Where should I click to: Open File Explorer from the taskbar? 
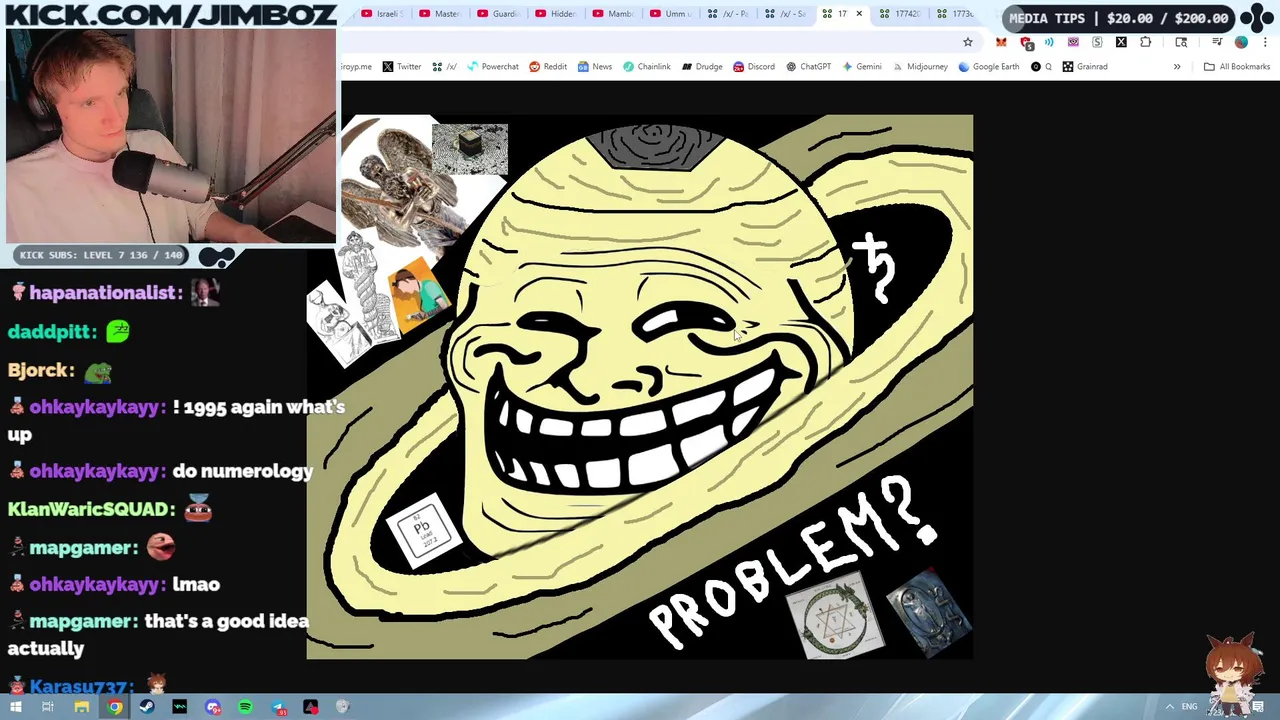(82, 707)
